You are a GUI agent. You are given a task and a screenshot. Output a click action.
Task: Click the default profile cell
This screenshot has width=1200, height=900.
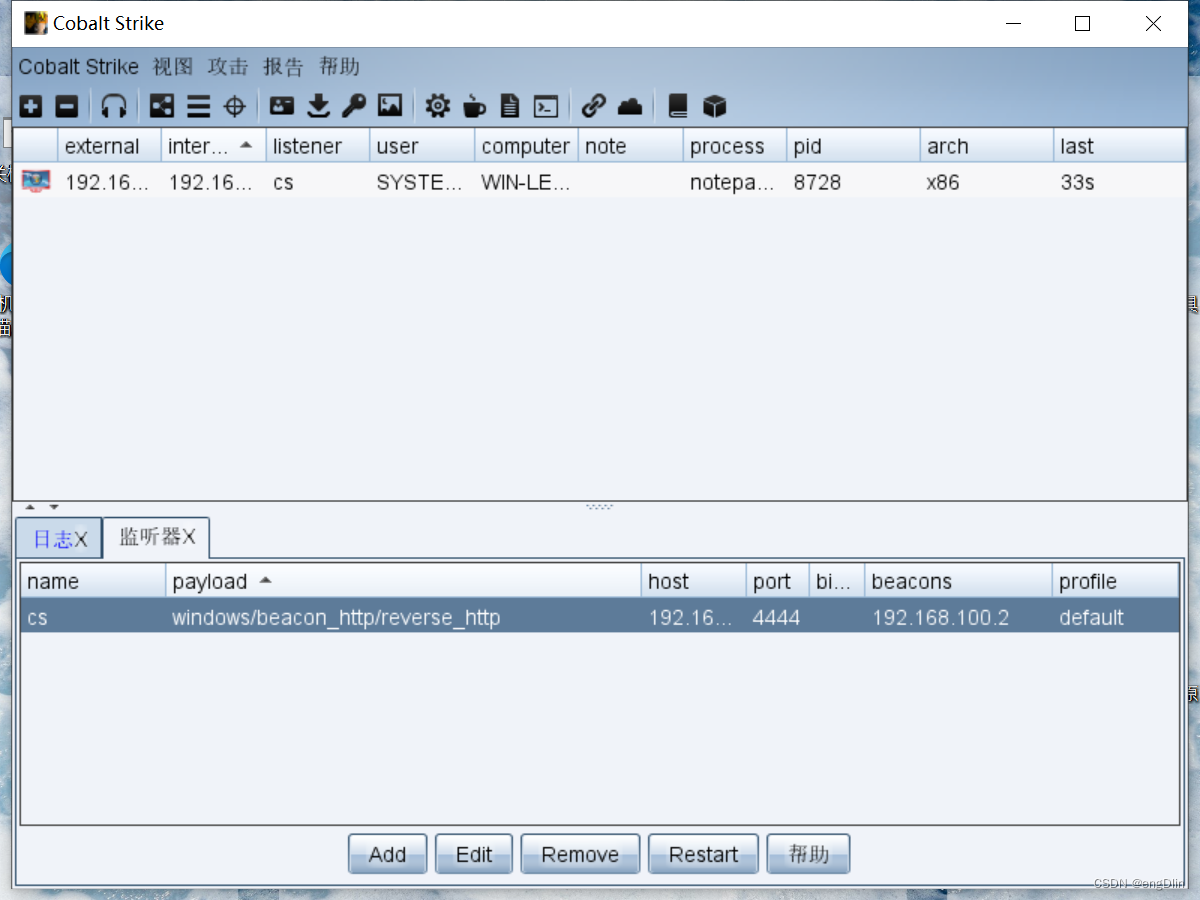[x=1116, y=617]
